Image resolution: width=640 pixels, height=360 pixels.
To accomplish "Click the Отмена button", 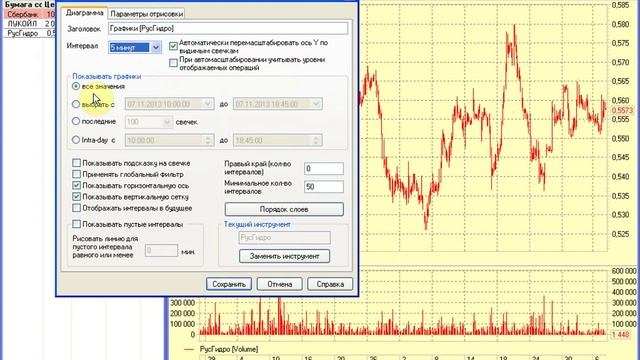I will (280, 284).
